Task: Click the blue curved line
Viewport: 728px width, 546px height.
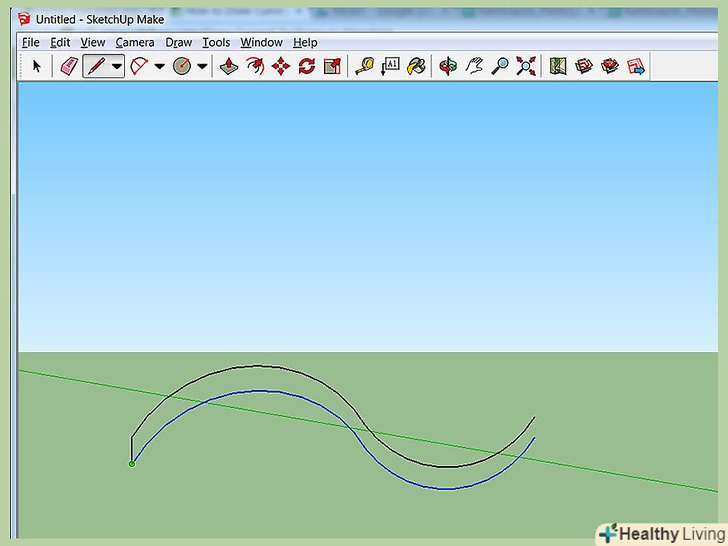Action: coord(260,391)
